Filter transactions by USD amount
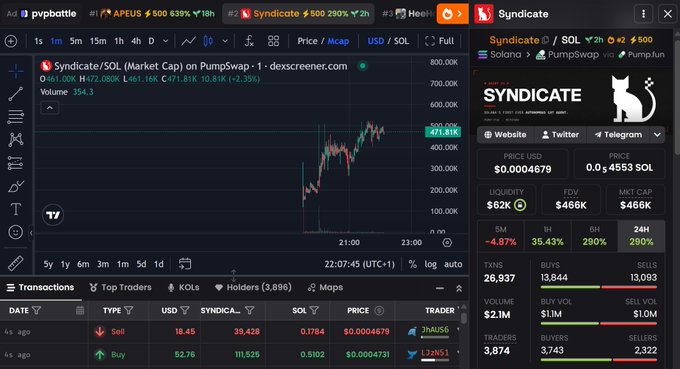Screen dimensions: 680x369 [185, 310]
